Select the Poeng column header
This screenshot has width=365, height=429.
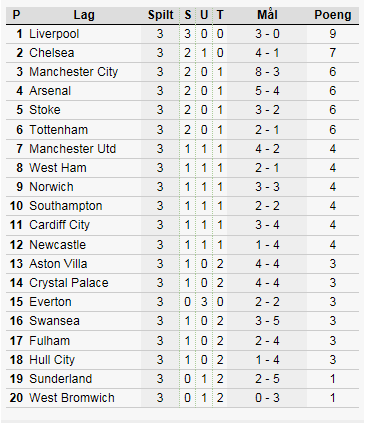333,15
